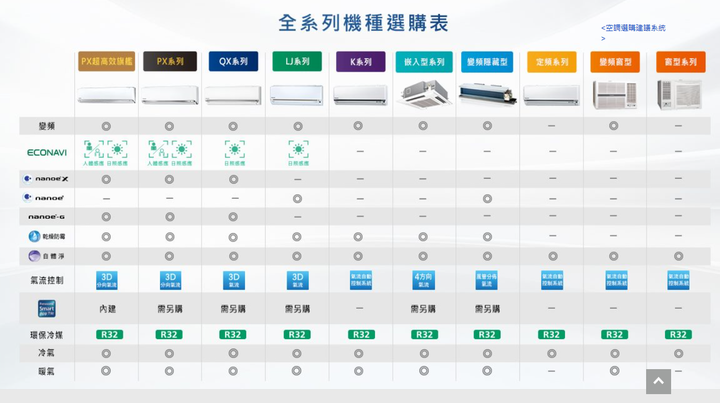Click 窗型系列 氣流自動控制系統 icon

[x=679, y=280]
